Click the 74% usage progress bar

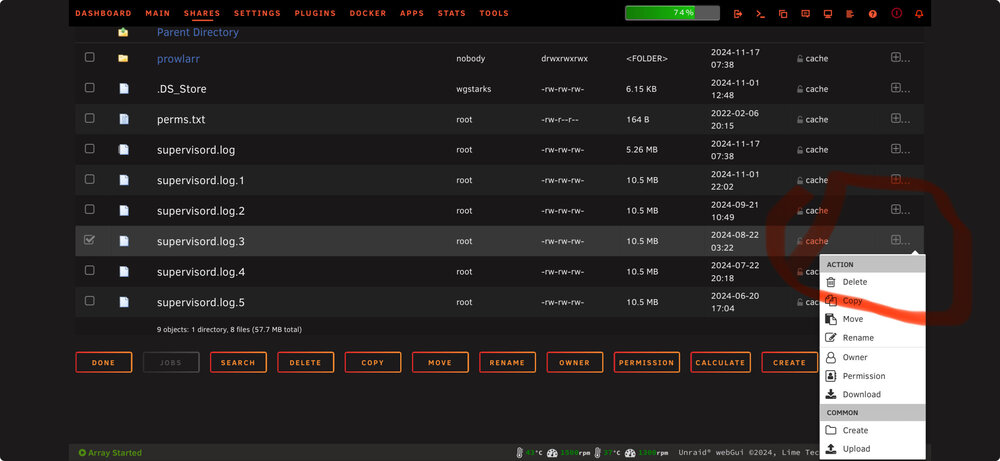click(672, 13)
